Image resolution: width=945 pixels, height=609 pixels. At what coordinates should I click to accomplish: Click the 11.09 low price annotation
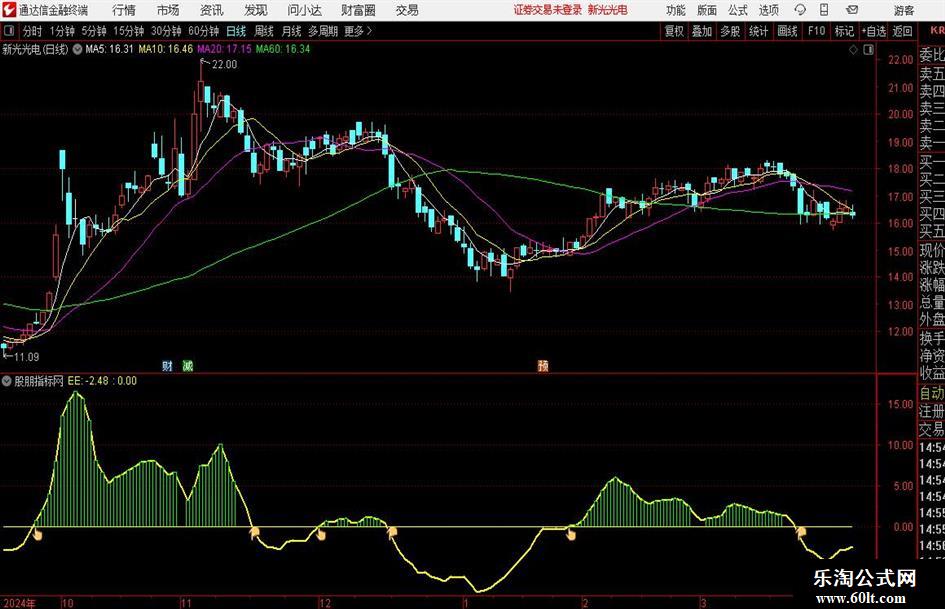pyautogui.click(x=27, y=357)
